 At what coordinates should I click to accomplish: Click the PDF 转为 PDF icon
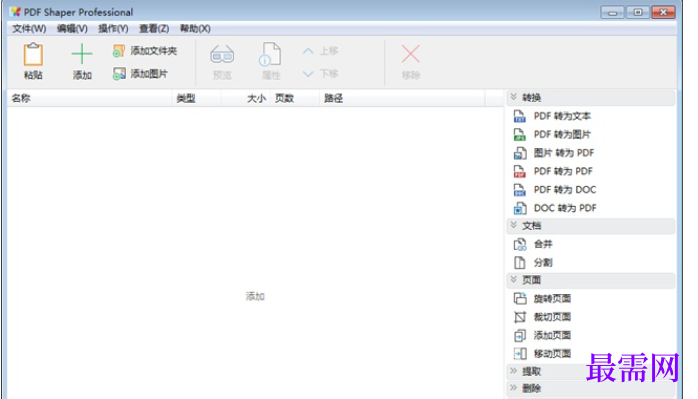click(519, 171)
